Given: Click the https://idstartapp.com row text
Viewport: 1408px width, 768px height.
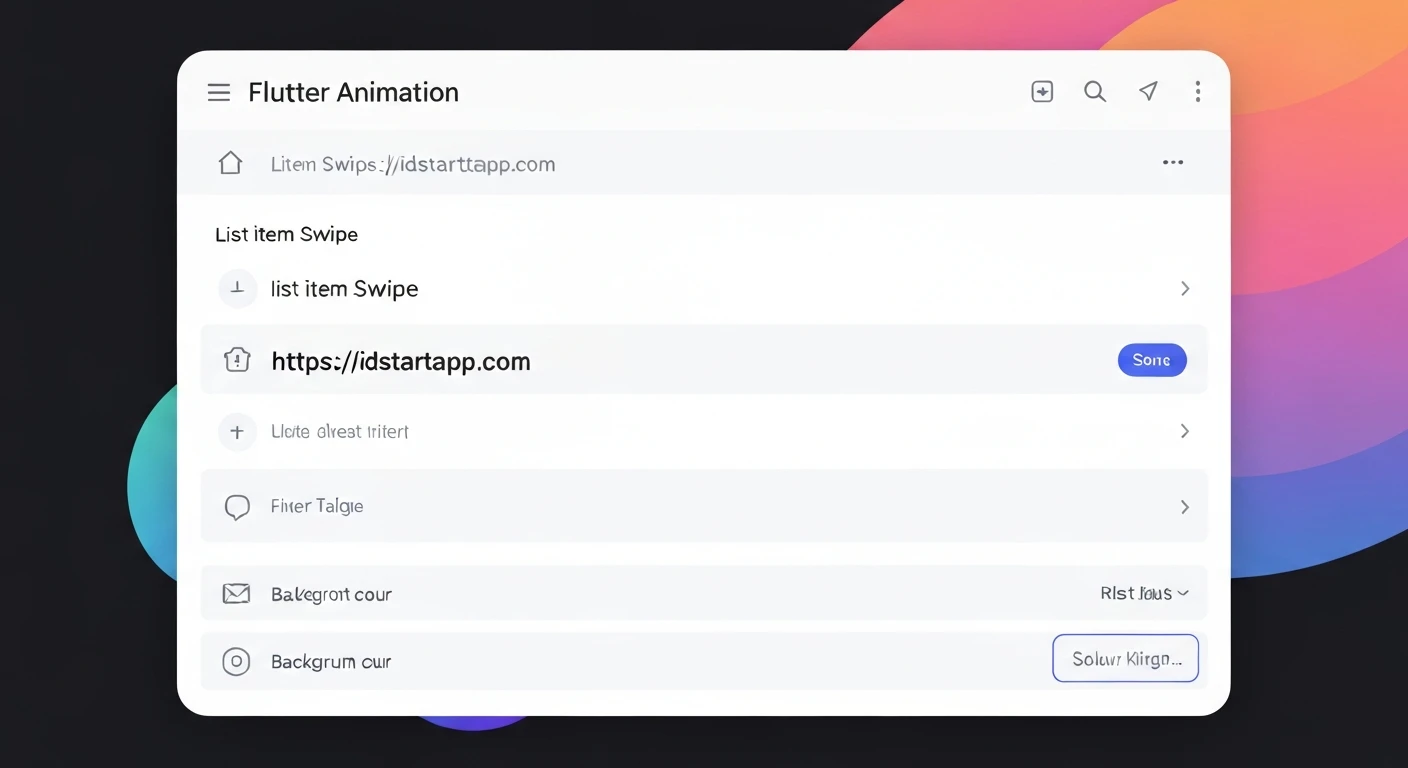Looking at the screenshot, I should point(401,361).
